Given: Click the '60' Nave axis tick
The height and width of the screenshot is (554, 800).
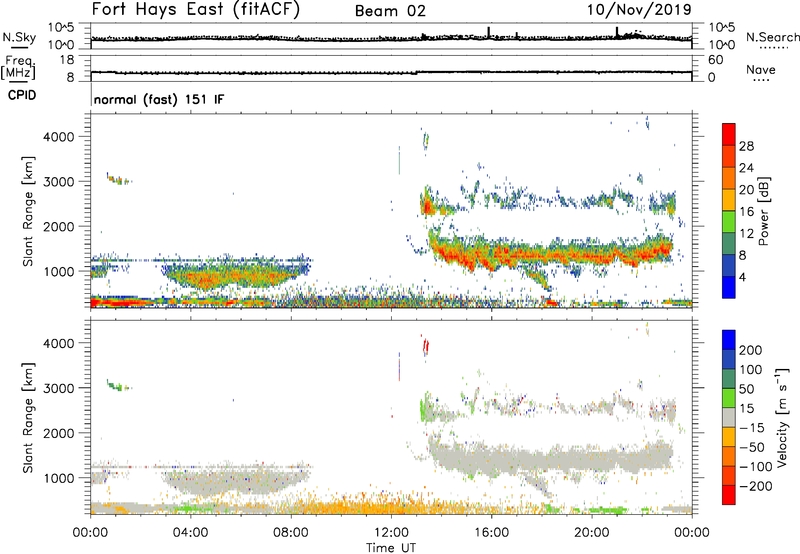Looking at the screenshot, I should [x=715, y=60].
